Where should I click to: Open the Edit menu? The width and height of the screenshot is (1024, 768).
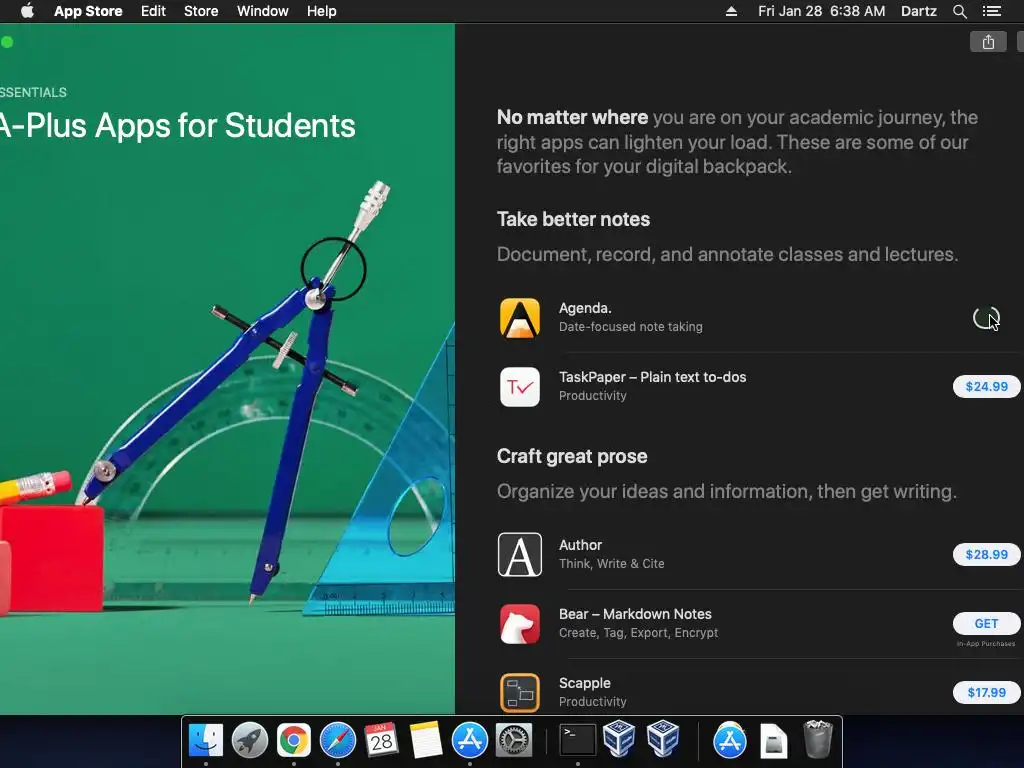click(x=153, y=11)
